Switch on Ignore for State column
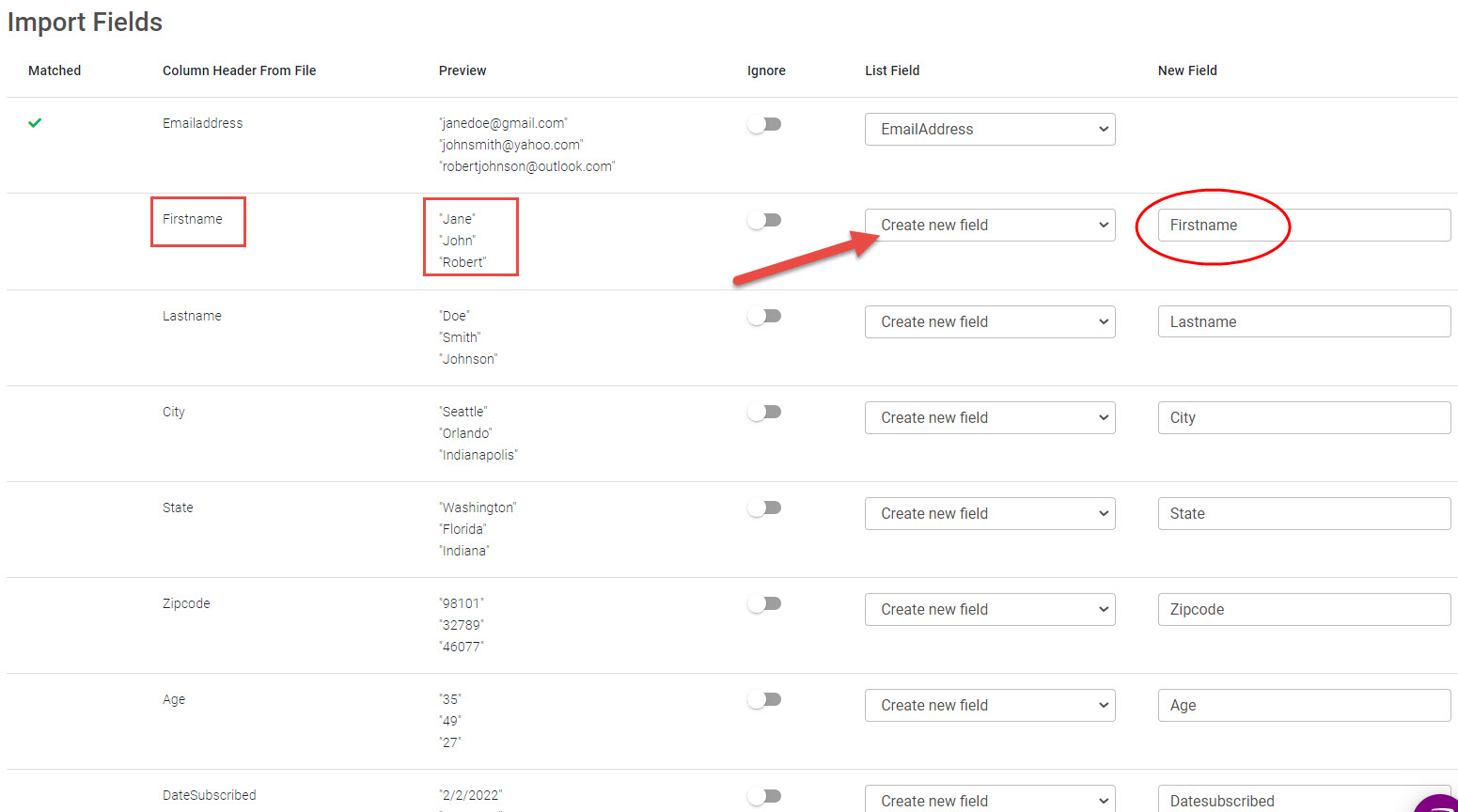 point(764,507)
